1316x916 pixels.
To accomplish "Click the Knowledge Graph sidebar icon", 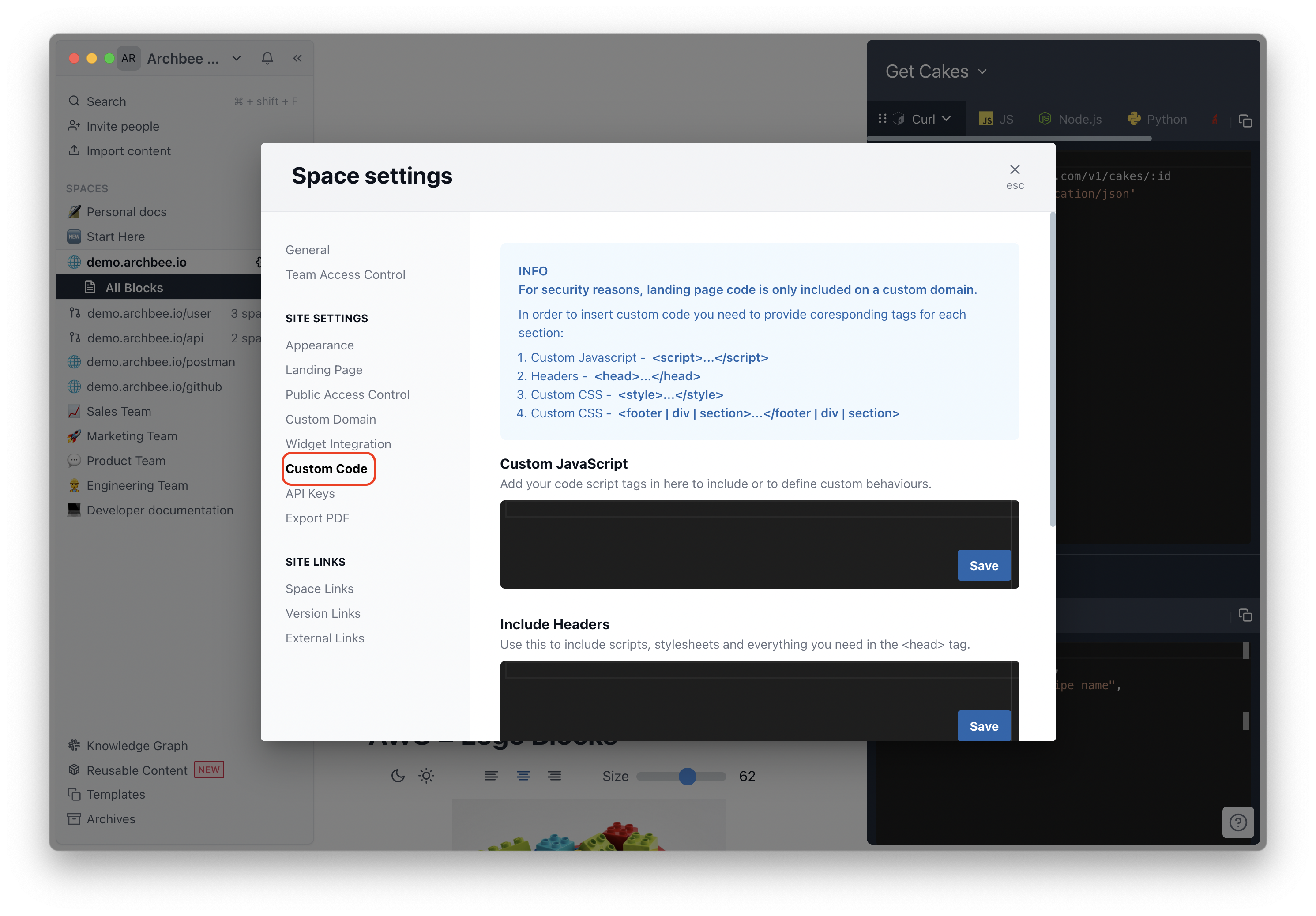I will pyautogui.click(x=74, y=745).
